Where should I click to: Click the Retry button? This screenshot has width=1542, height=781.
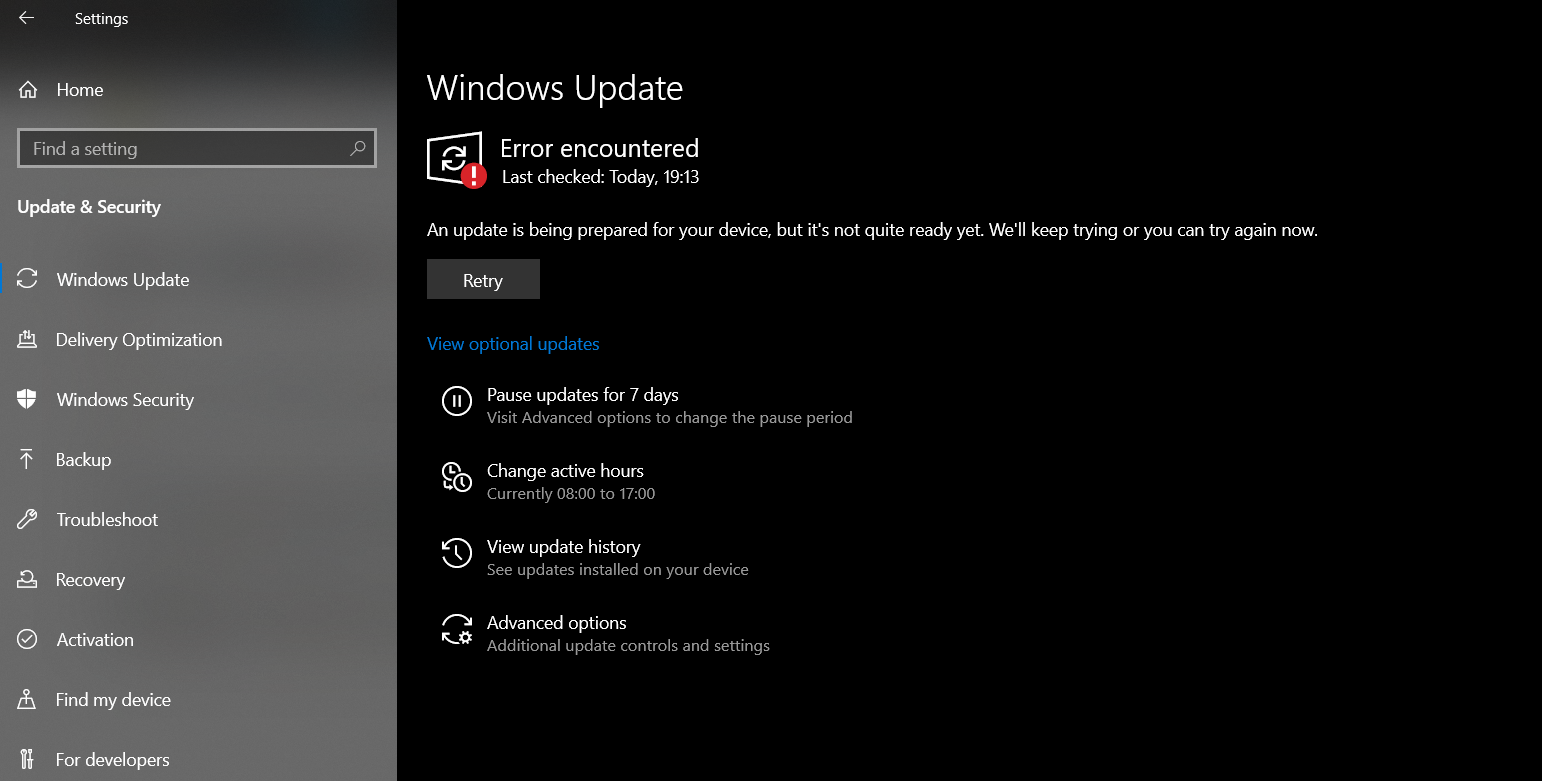click(483, 280)
